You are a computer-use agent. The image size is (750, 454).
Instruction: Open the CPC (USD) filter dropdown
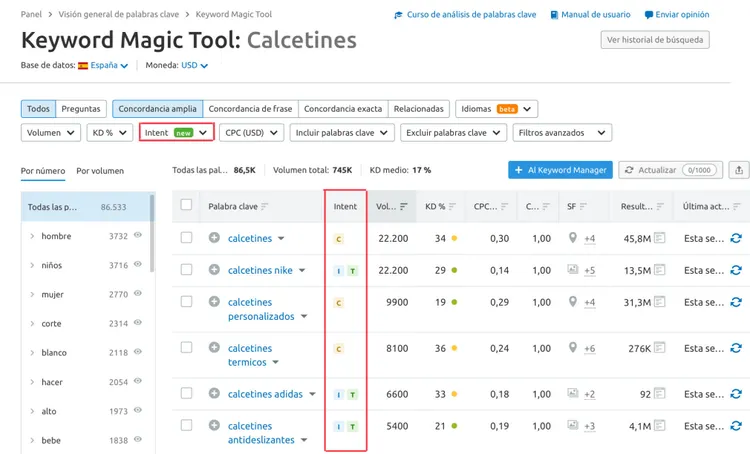click(x=252, y=133)
